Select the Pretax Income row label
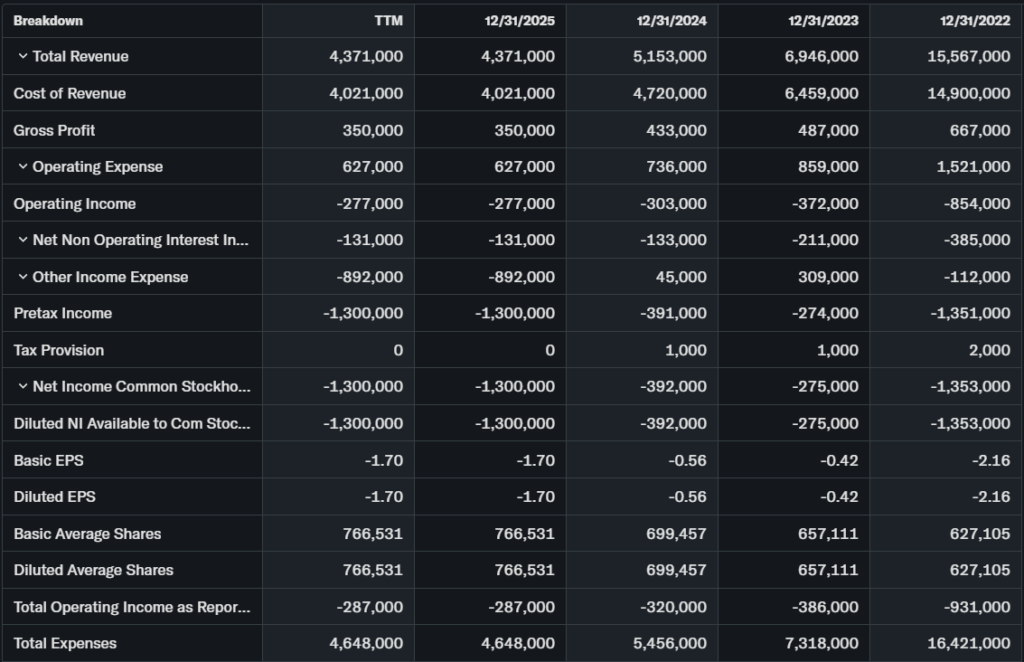The height and width of the screenshot is (662, 1024). coord(63,313)
